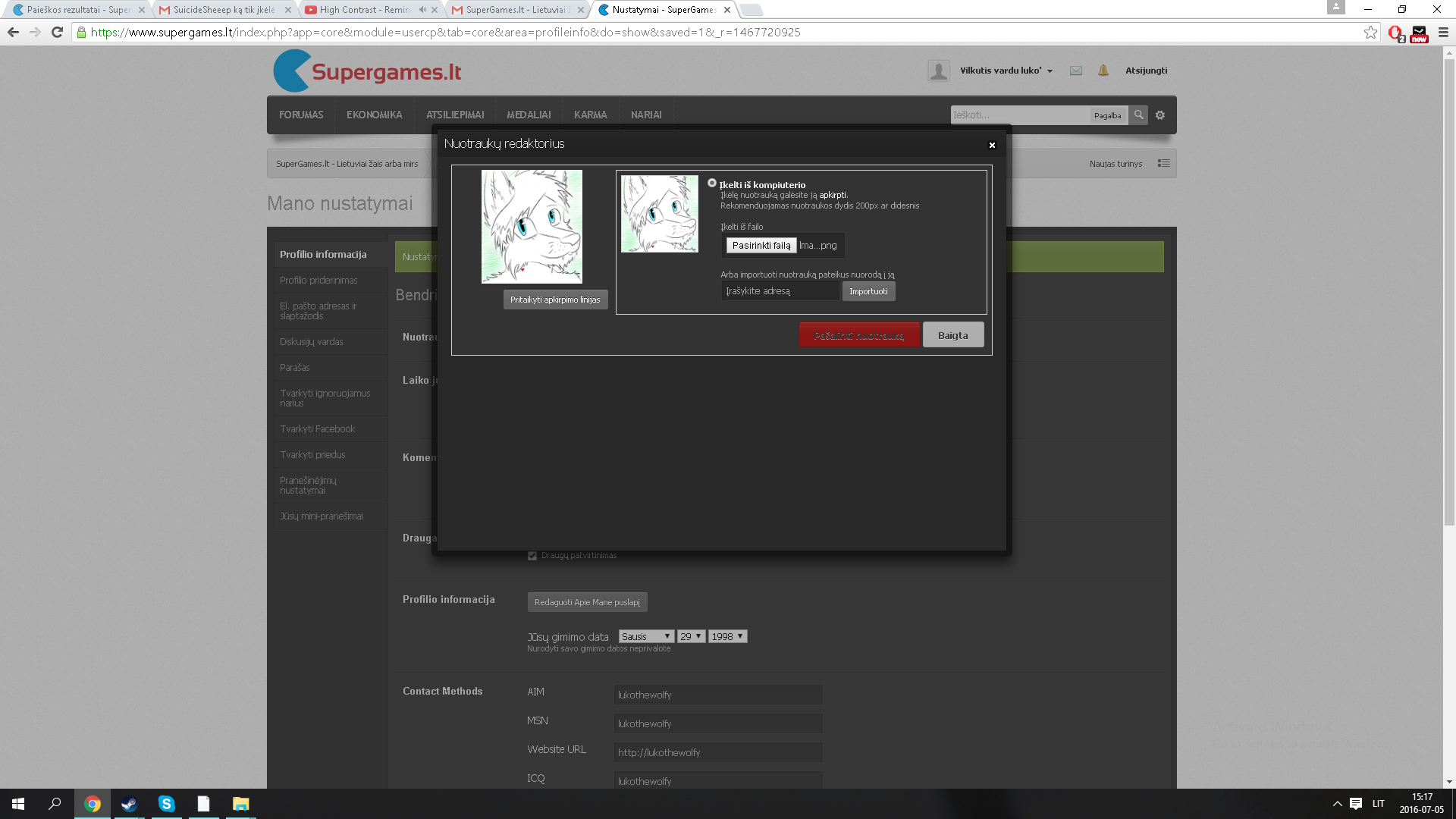The height and width of the screenshot is (819, 1456).
Task: Open File Explorer from taskbar
Action: (240, 804)
